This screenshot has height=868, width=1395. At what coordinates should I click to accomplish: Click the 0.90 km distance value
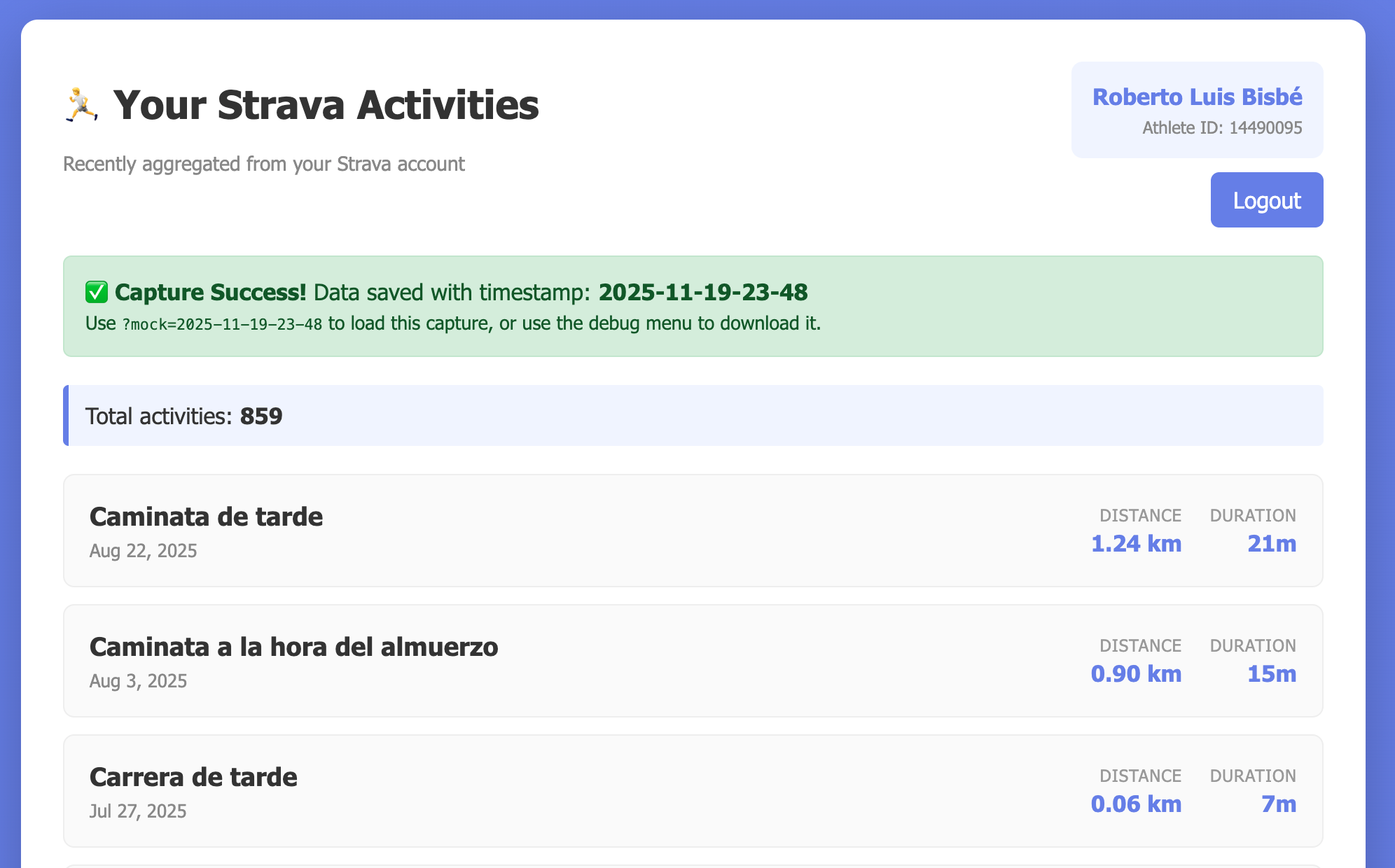pos(1135,674)
